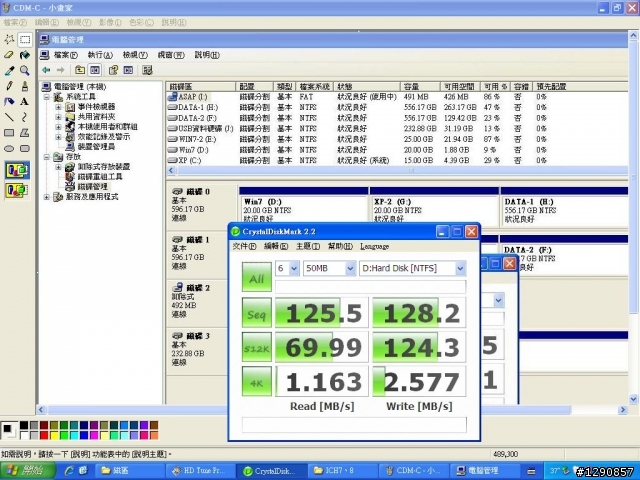This screenshot has width=640, height=480.
Task: Run the 4K test in CrystalDiskMark
Action: point(257,382)
